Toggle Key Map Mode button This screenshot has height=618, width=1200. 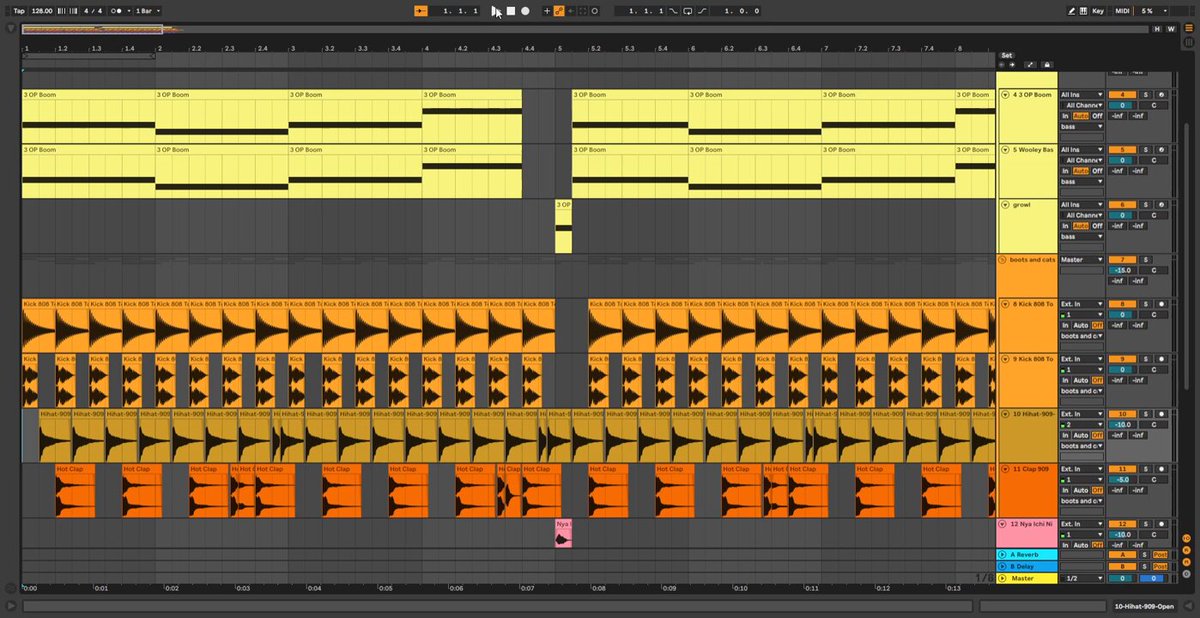(1098, 10)
